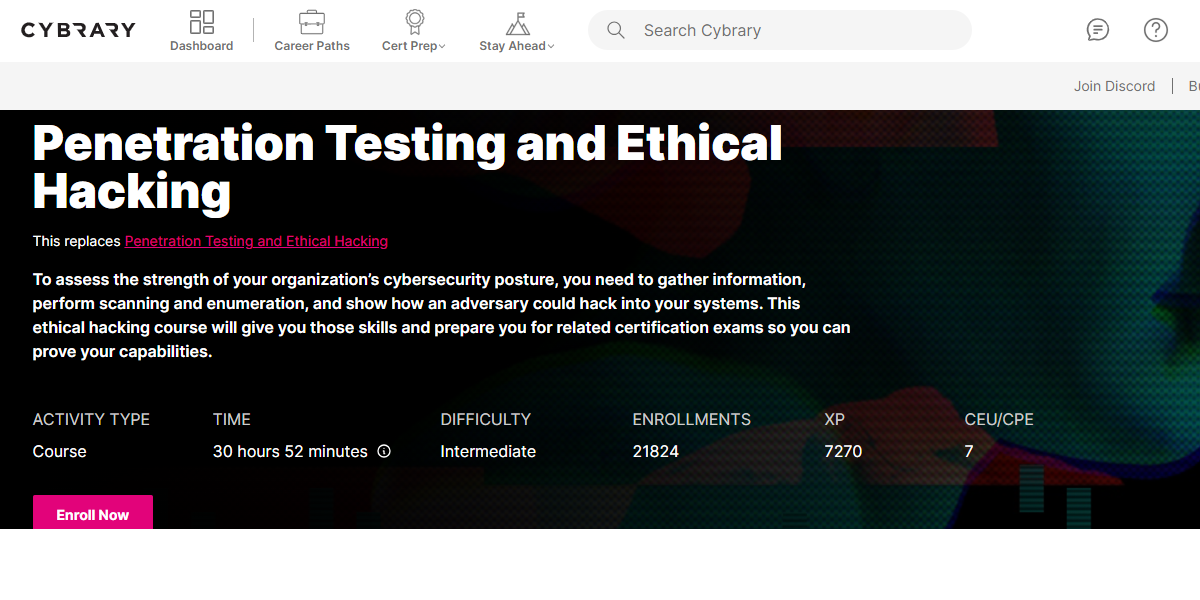Click the search magnifier icon
1200x600 pixels.
pyautogui.click(x=616, y=30)
